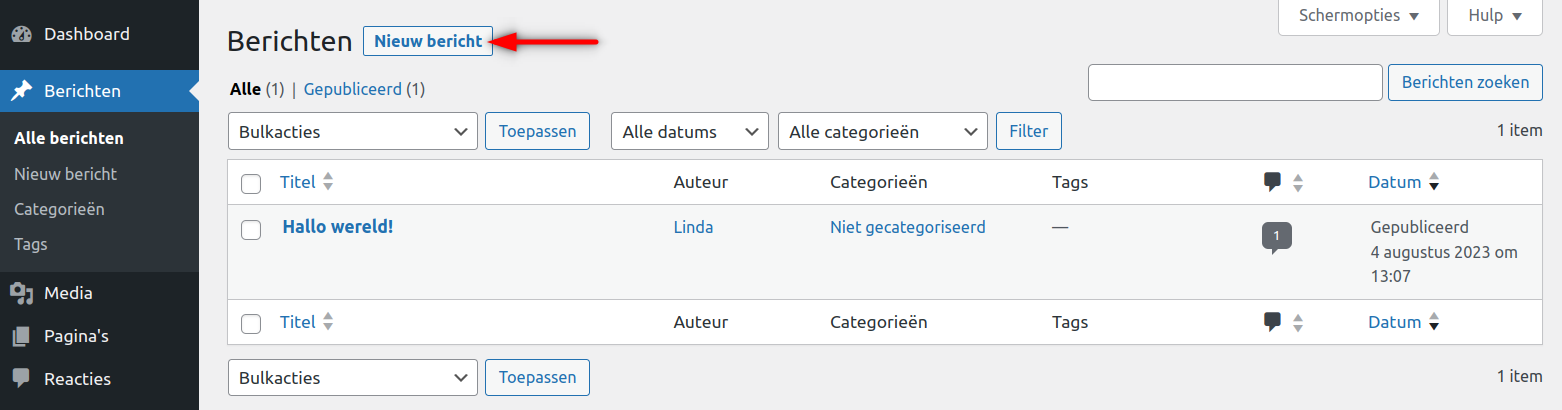Focus the search posts input field

pyautogui.click(x=1235, y=82)
